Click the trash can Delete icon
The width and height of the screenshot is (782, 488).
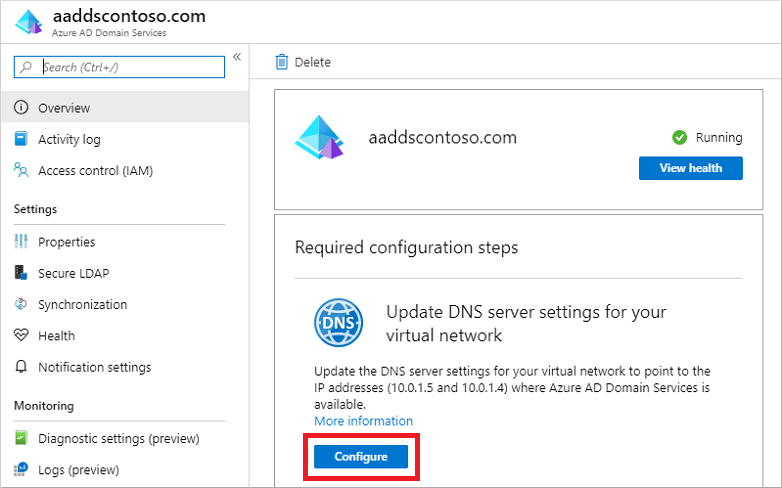point(282,62)
